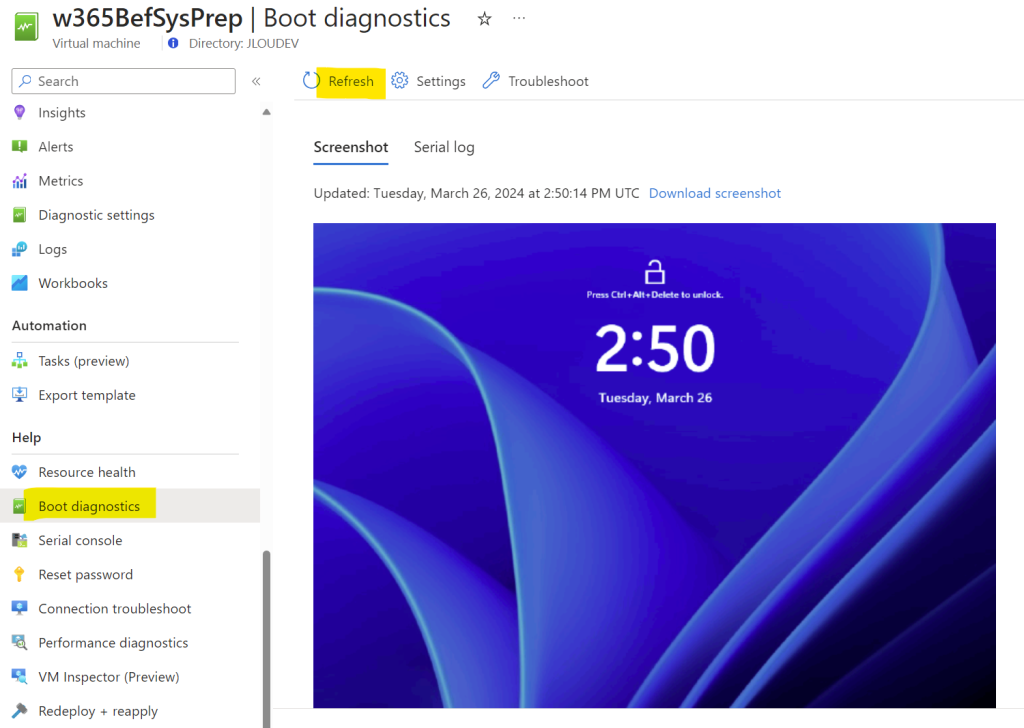This screenshot has width=1024, height=728.
Task: Click the Metrics chart icon
Action: tap(20, 181)
